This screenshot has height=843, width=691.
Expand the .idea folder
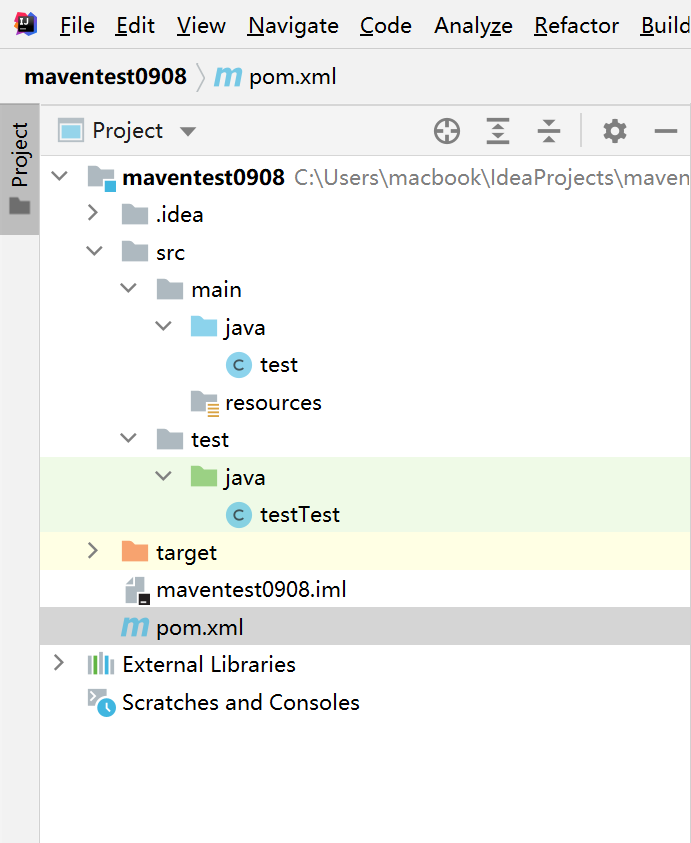(92, 213)
